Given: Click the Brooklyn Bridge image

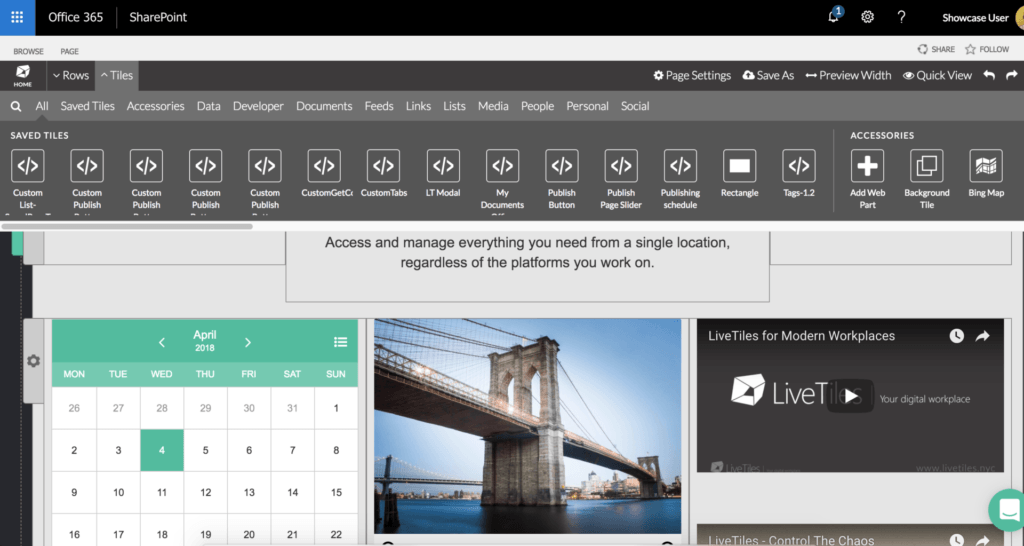Looking at the screenshot, I should [x=527, y=426].
